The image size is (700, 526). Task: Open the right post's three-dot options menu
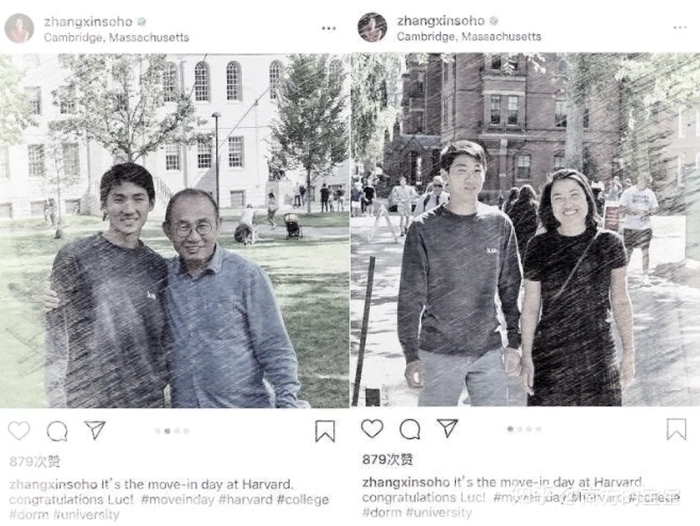click(x=680, y=28)
